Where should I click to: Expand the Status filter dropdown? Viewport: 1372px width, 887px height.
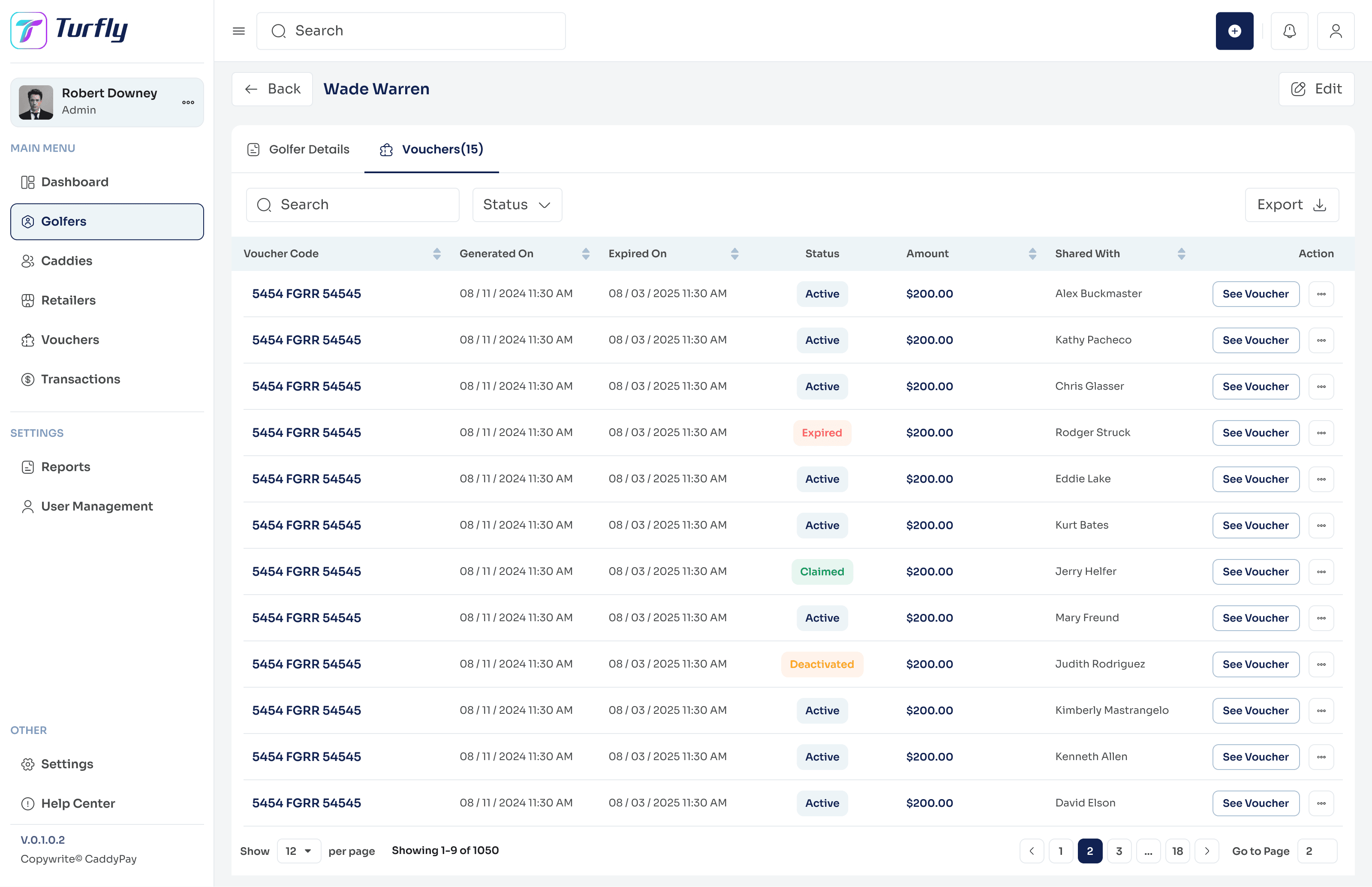[x=517, y=204]
